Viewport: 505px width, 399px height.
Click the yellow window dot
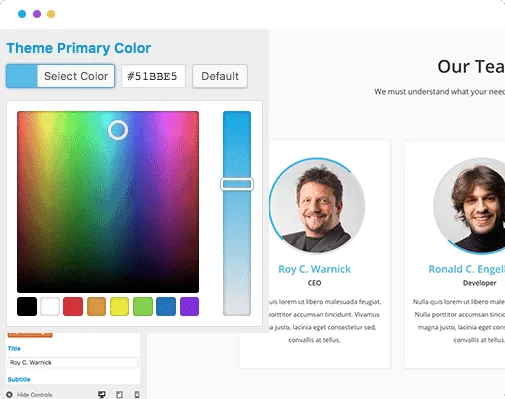(51, 14)
